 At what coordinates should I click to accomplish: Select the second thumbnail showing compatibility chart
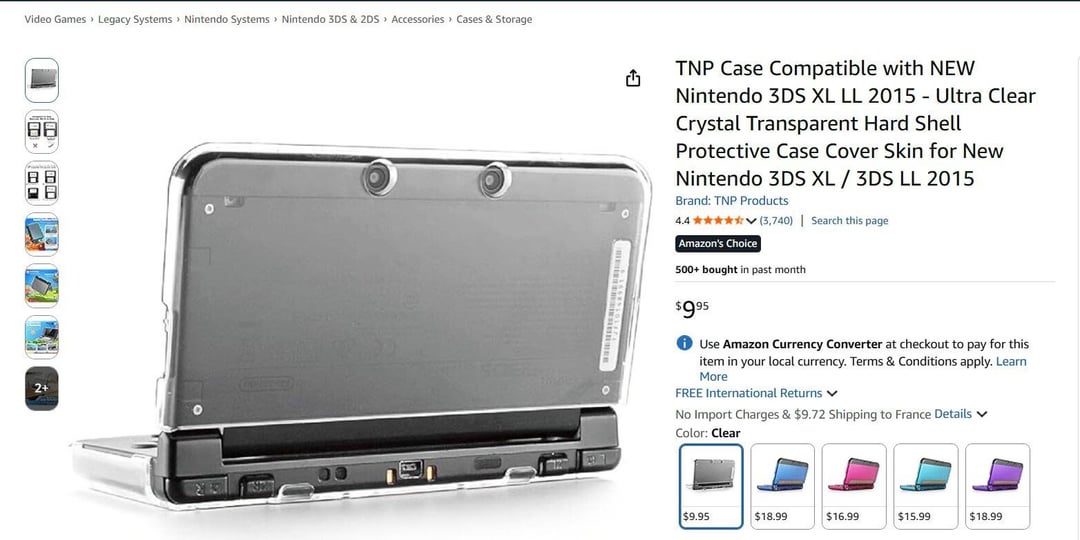42,132
